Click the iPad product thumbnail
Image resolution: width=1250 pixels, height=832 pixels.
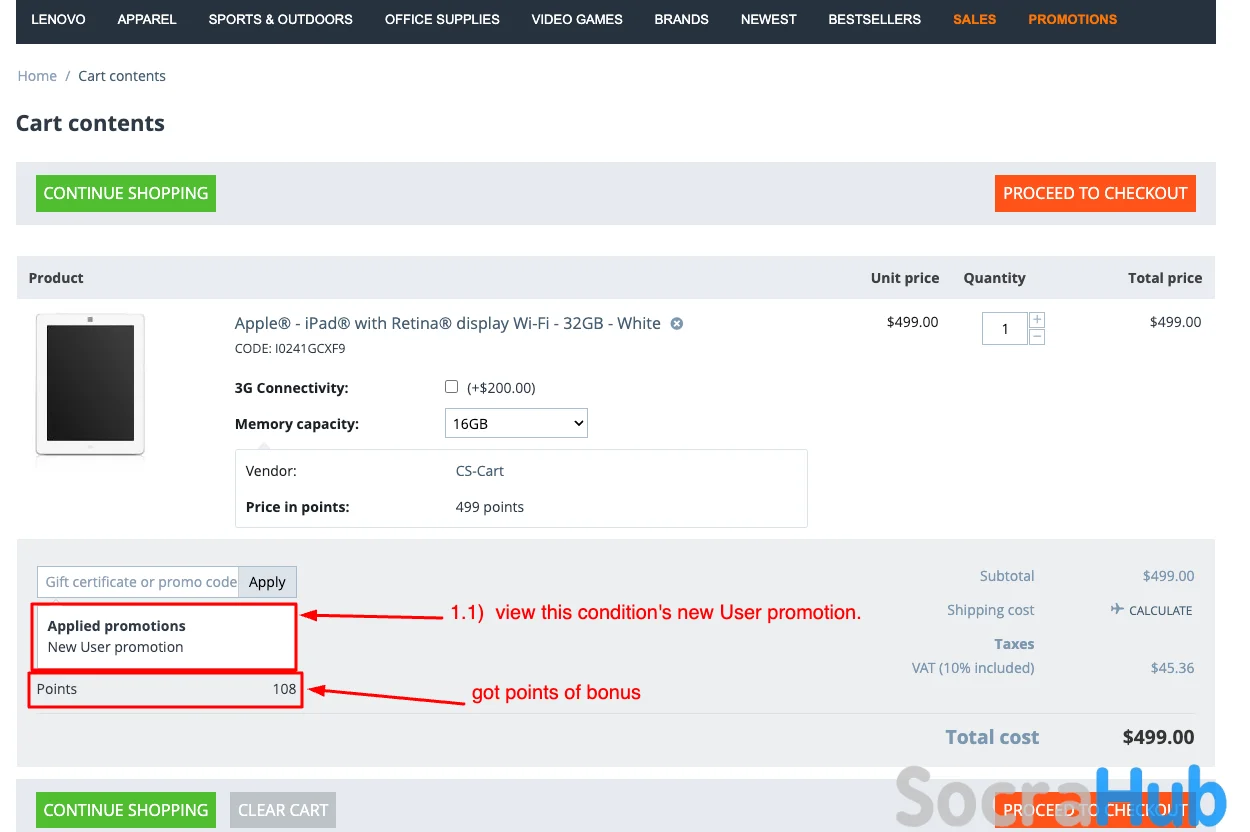point(90,384)
